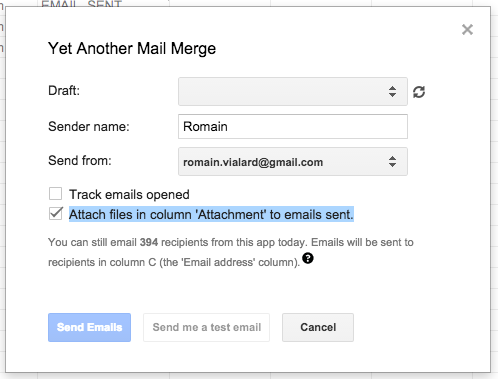This screenshot has width=498, height=379.
Task: Click the highlighted Attach files label text
Action: pos(211,214)
